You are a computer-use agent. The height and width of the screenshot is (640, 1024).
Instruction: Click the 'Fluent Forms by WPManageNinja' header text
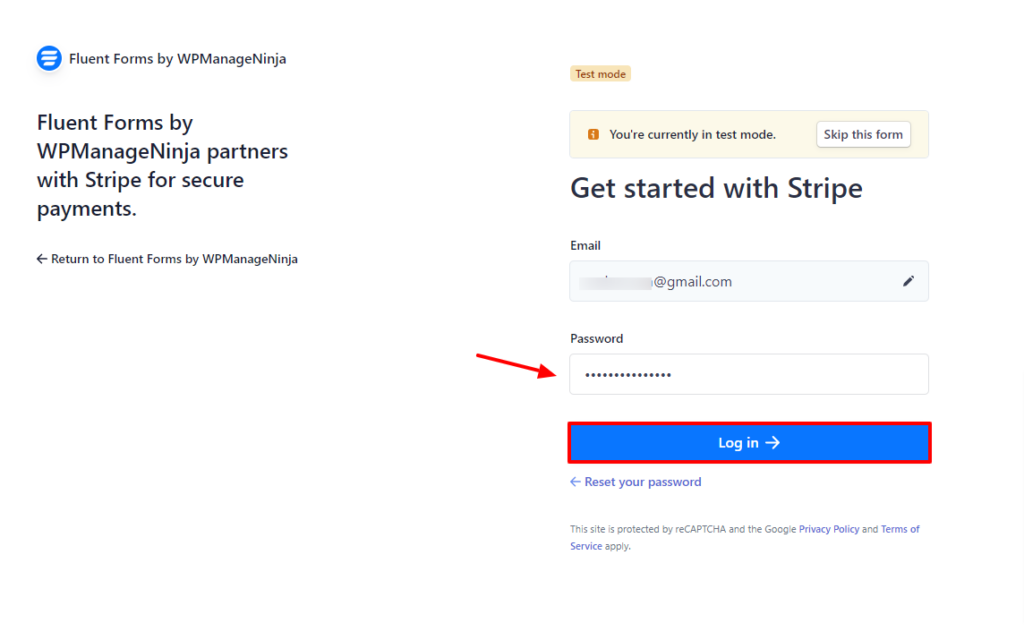178,59
